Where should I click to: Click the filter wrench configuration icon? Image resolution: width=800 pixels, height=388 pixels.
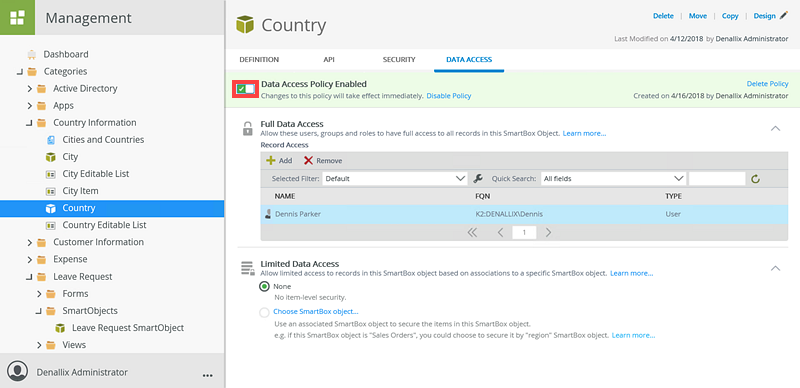(478, 179)
